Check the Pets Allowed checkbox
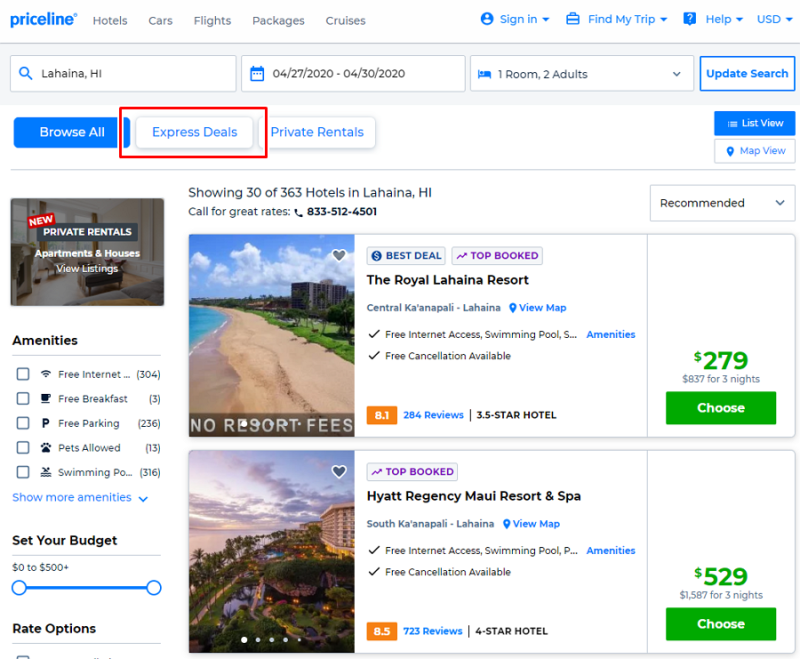The image size is (800, 659). [x=23, y=447]
